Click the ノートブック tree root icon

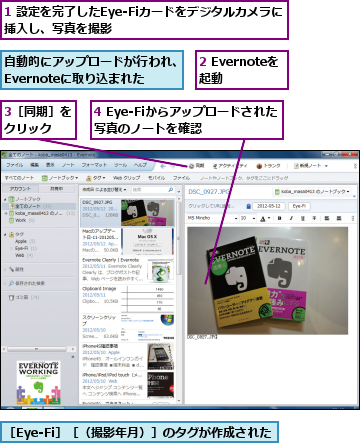coord(12,199)
